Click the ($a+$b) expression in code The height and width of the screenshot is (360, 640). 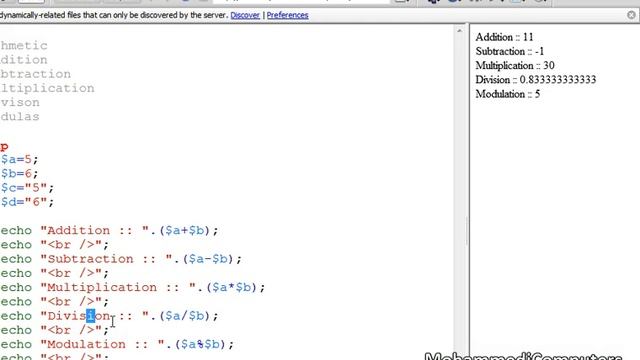184,231
